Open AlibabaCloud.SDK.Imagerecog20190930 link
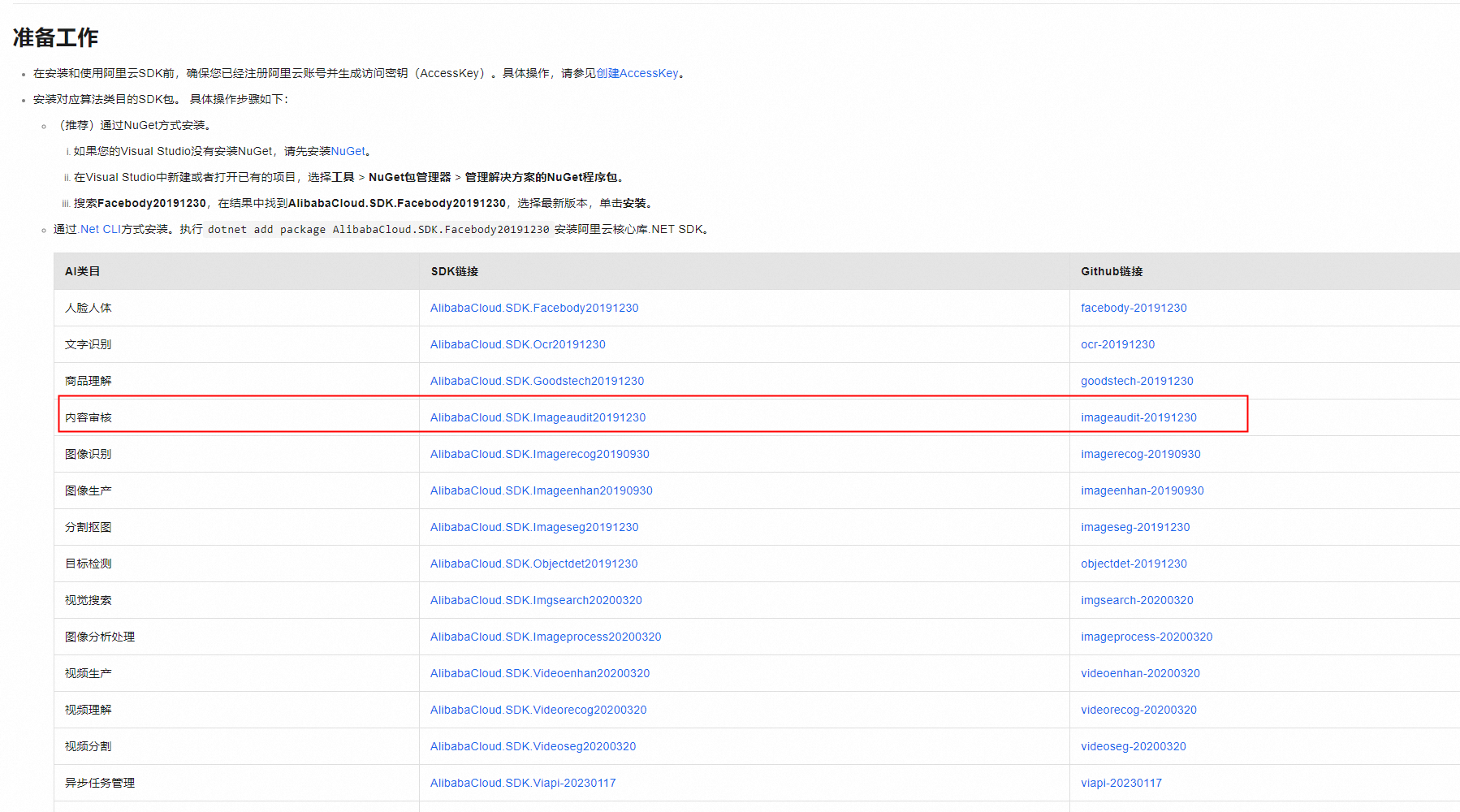Screen dimensions: 1460x812 (x=540, y=454)
